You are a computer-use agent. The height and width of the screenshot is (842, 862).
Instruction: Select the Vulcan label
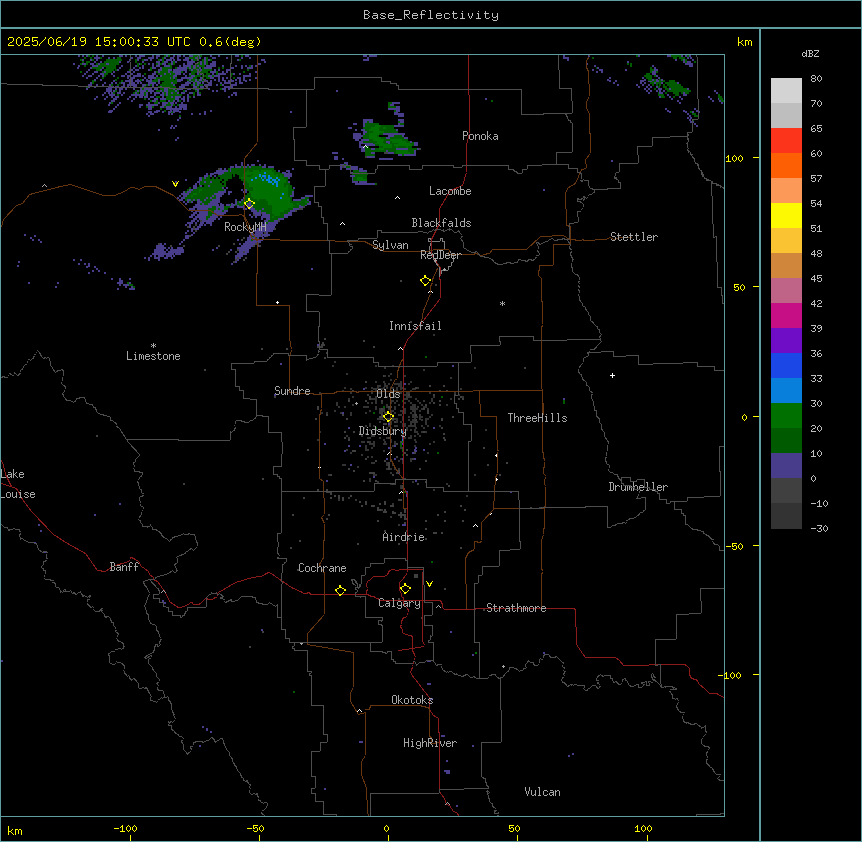click(x=543, y=792)
